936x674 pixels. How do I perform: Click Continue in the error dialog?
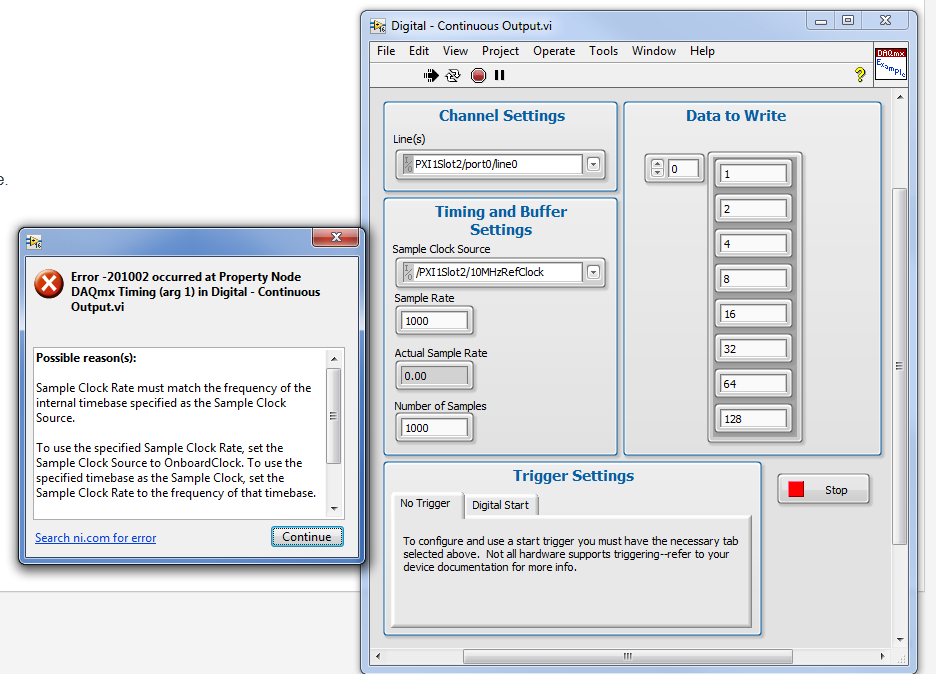[307, 537]
